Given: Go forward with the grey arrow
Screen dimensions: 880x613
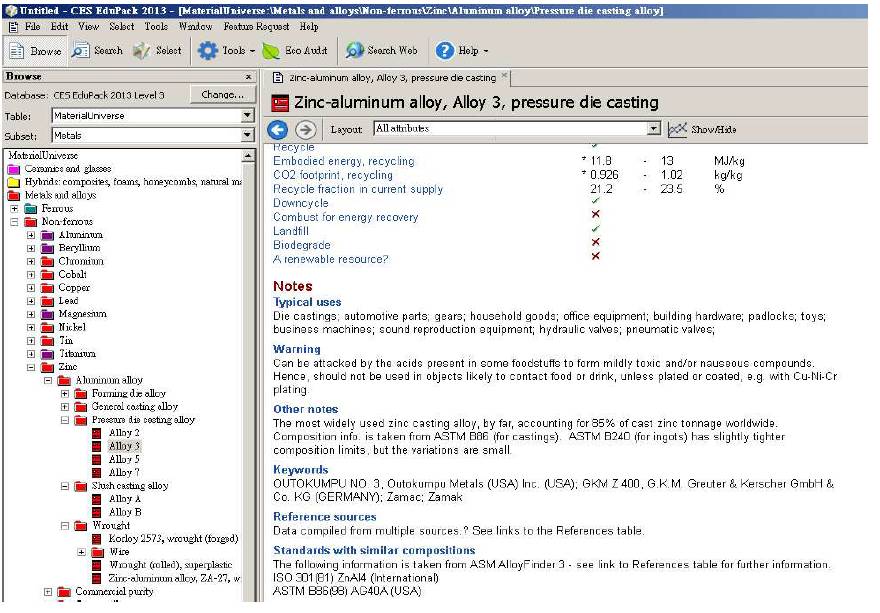Looking at the screenshot, I should 305,130.
